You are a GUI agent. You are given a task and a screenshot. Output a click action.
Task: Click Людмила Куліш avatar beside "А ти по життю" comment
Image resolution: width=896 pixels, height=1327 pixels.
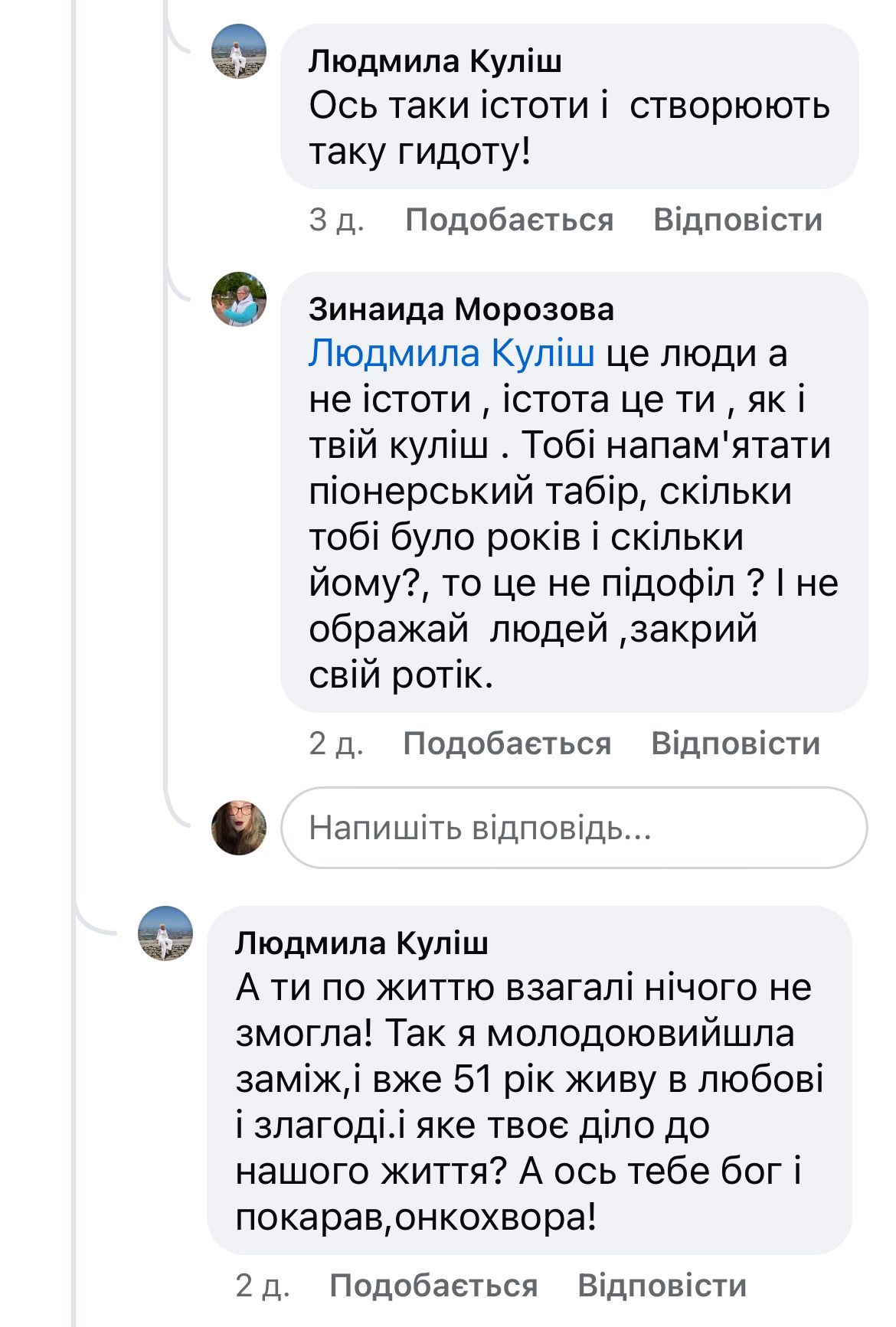tap(165, 933)
